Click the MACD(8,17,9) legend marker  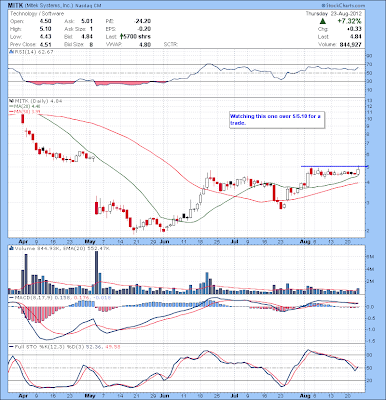tap(11, 297)
